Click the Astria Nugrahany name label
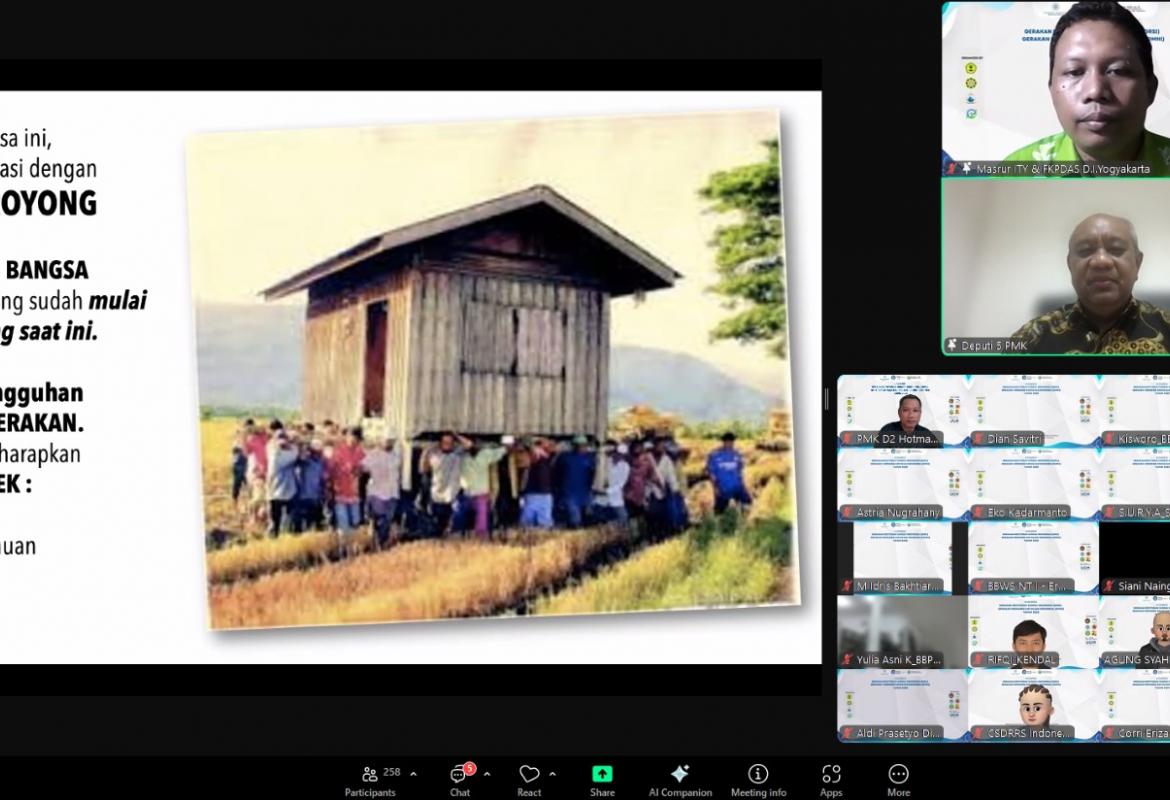 tap(899, 512)
